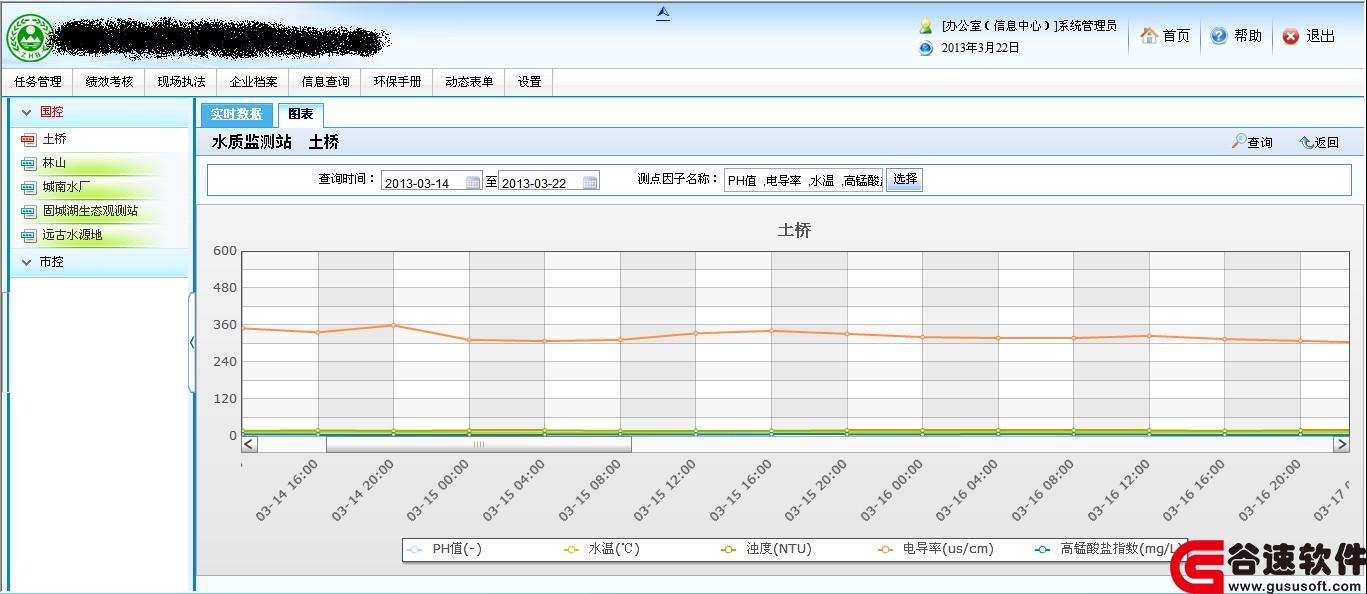The width and height of the screenshot is (1367, 594).
Task: Click the x-axis label 03-15 12:00
Action: [664, 490]
